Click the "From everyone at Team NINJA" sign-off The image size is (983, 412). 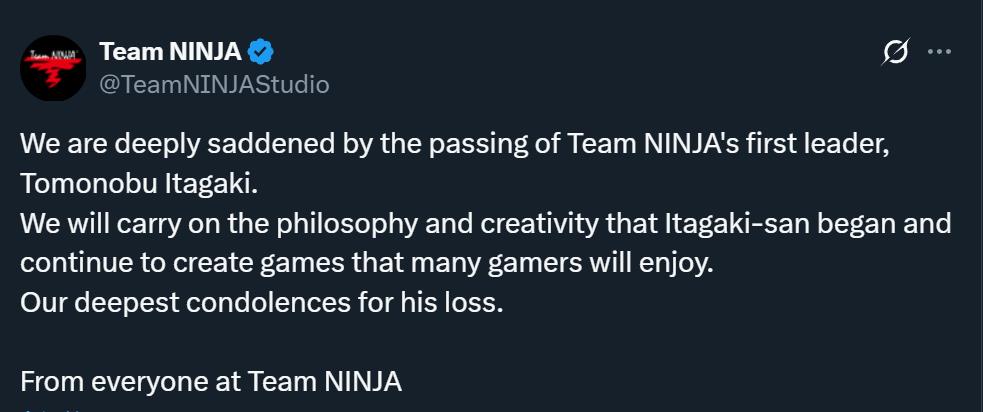[210, 381]
